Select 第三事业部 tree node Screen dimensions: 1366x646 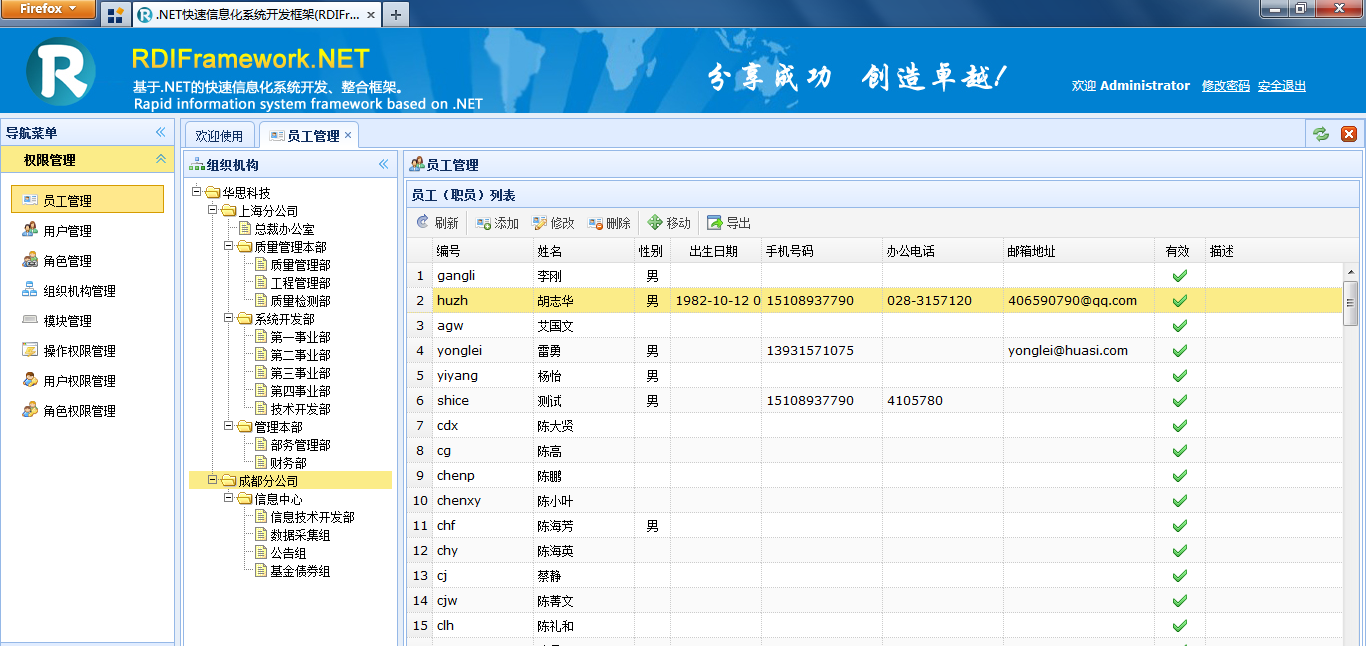pos(300,373)
